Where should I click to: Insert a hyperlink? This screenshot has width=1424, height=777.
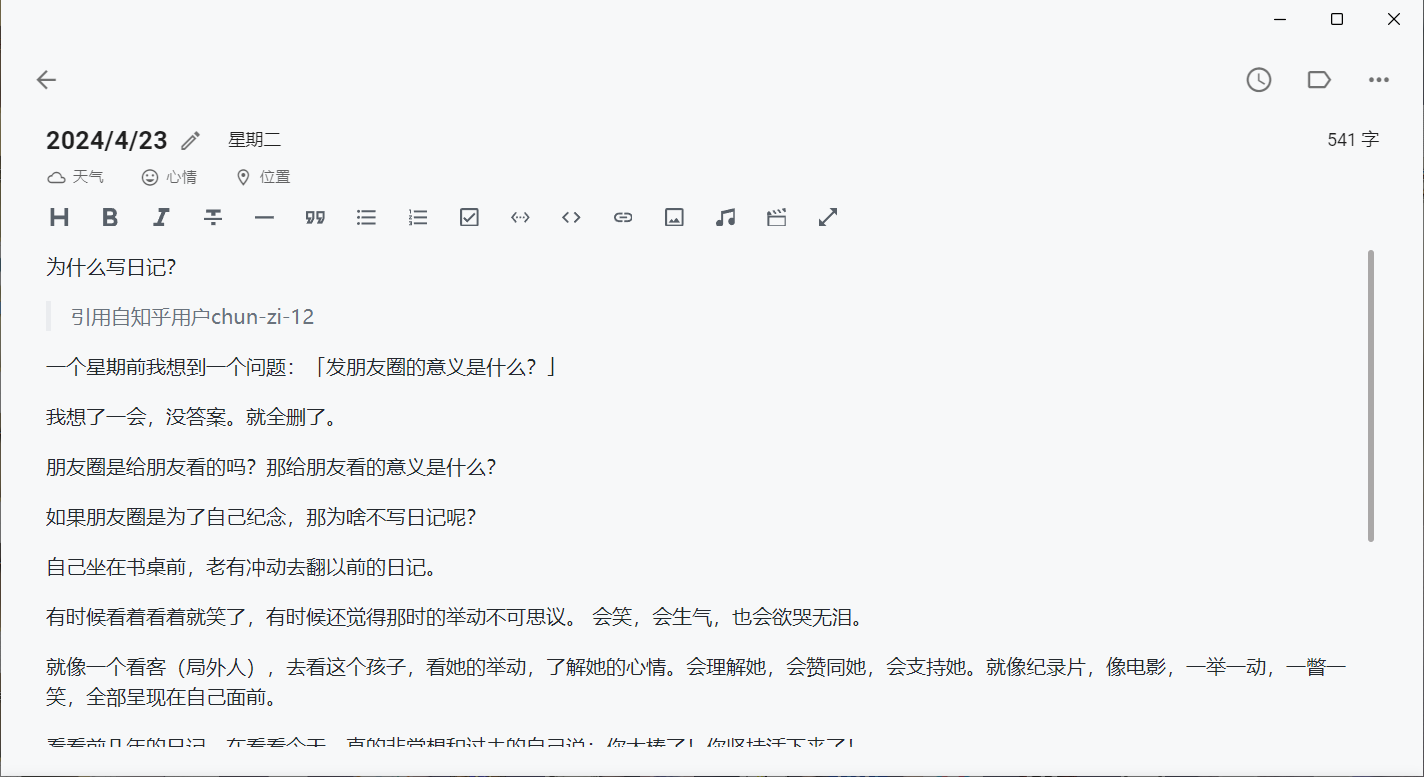pos(622,217)
